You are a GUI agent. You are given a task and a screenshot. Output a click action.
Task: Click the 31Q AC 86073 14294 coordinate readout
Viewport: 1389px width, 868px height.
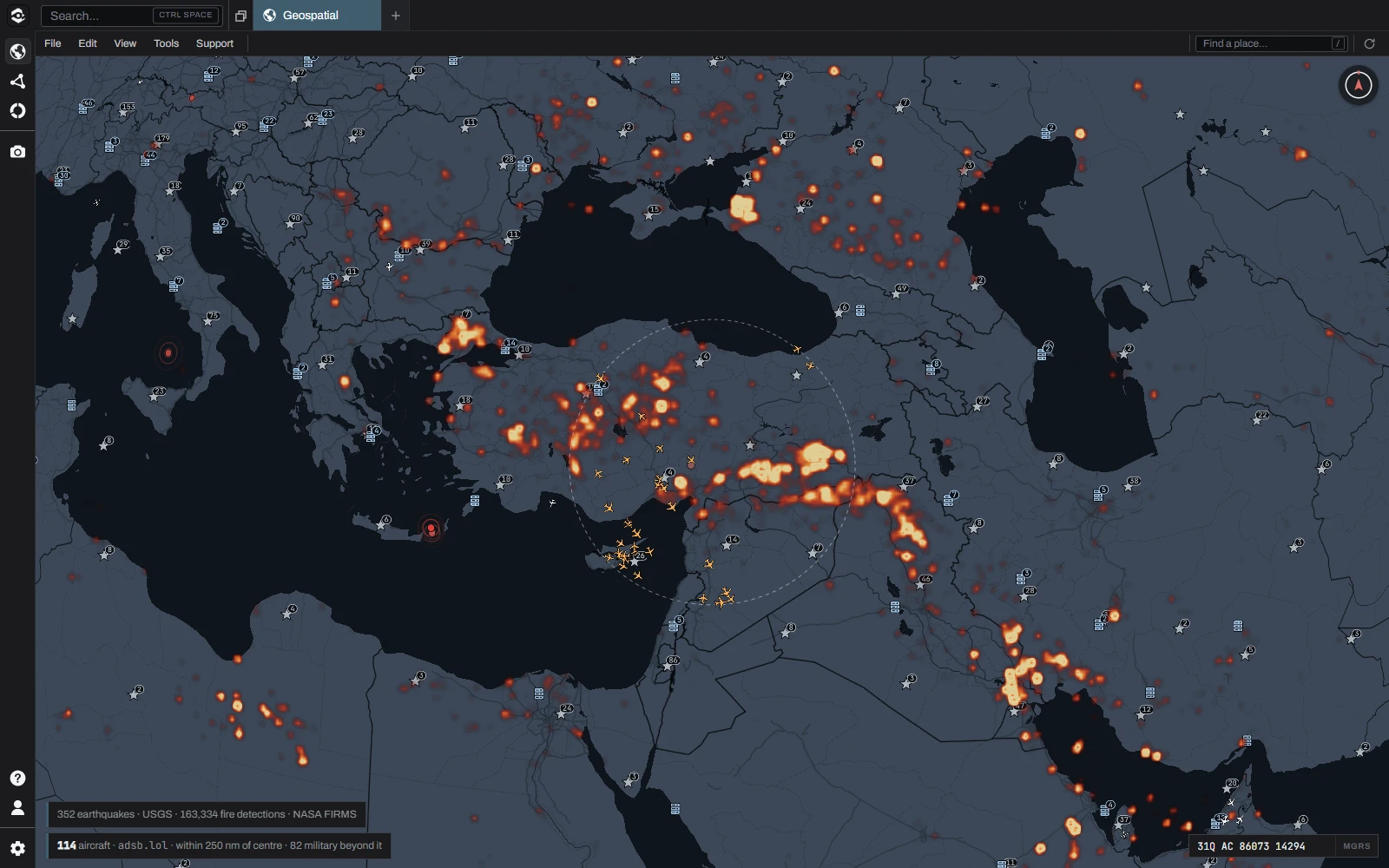click(x=1251, y=846)
